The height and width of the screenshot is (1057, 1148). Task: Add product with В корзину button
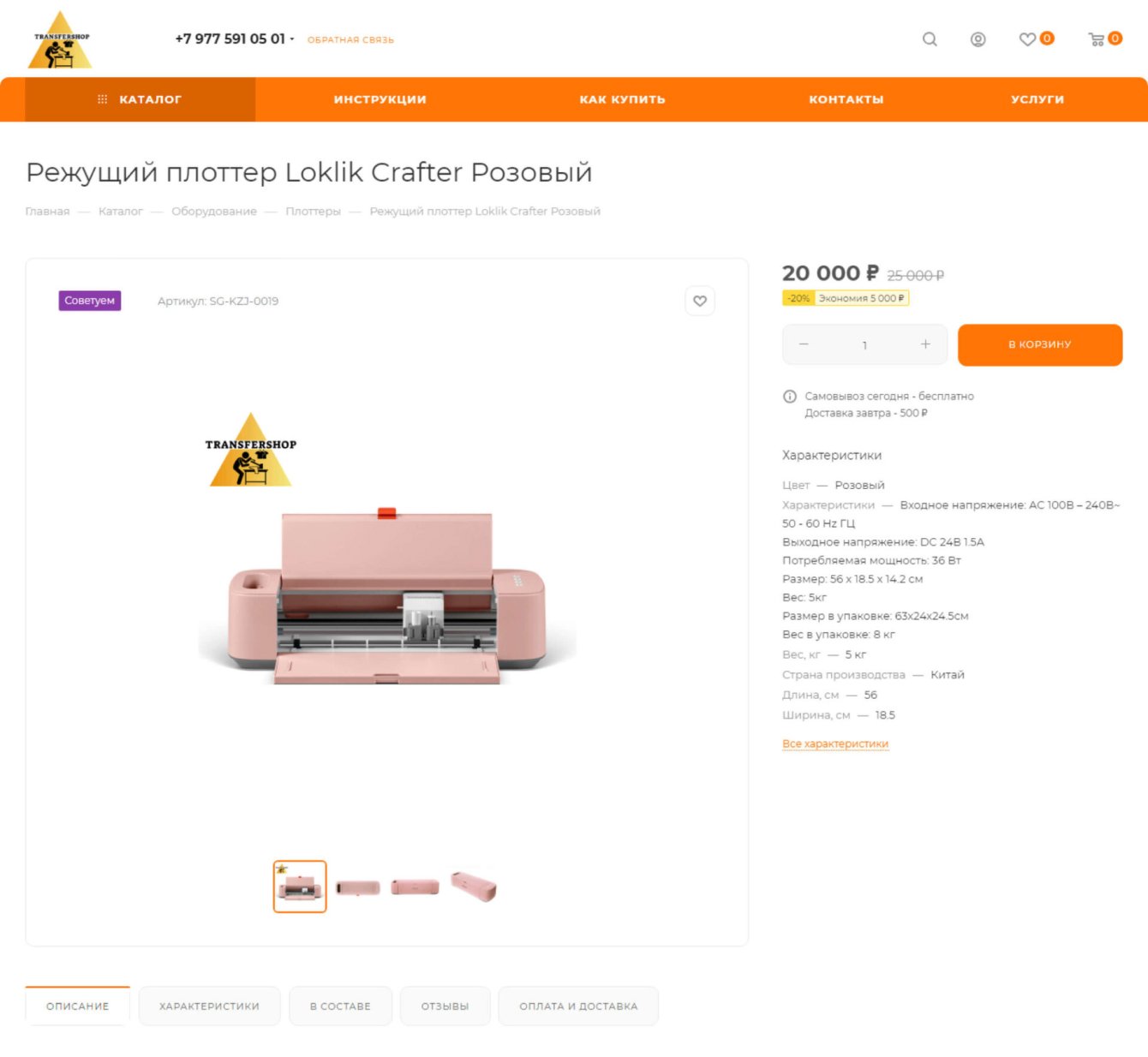1040,344
